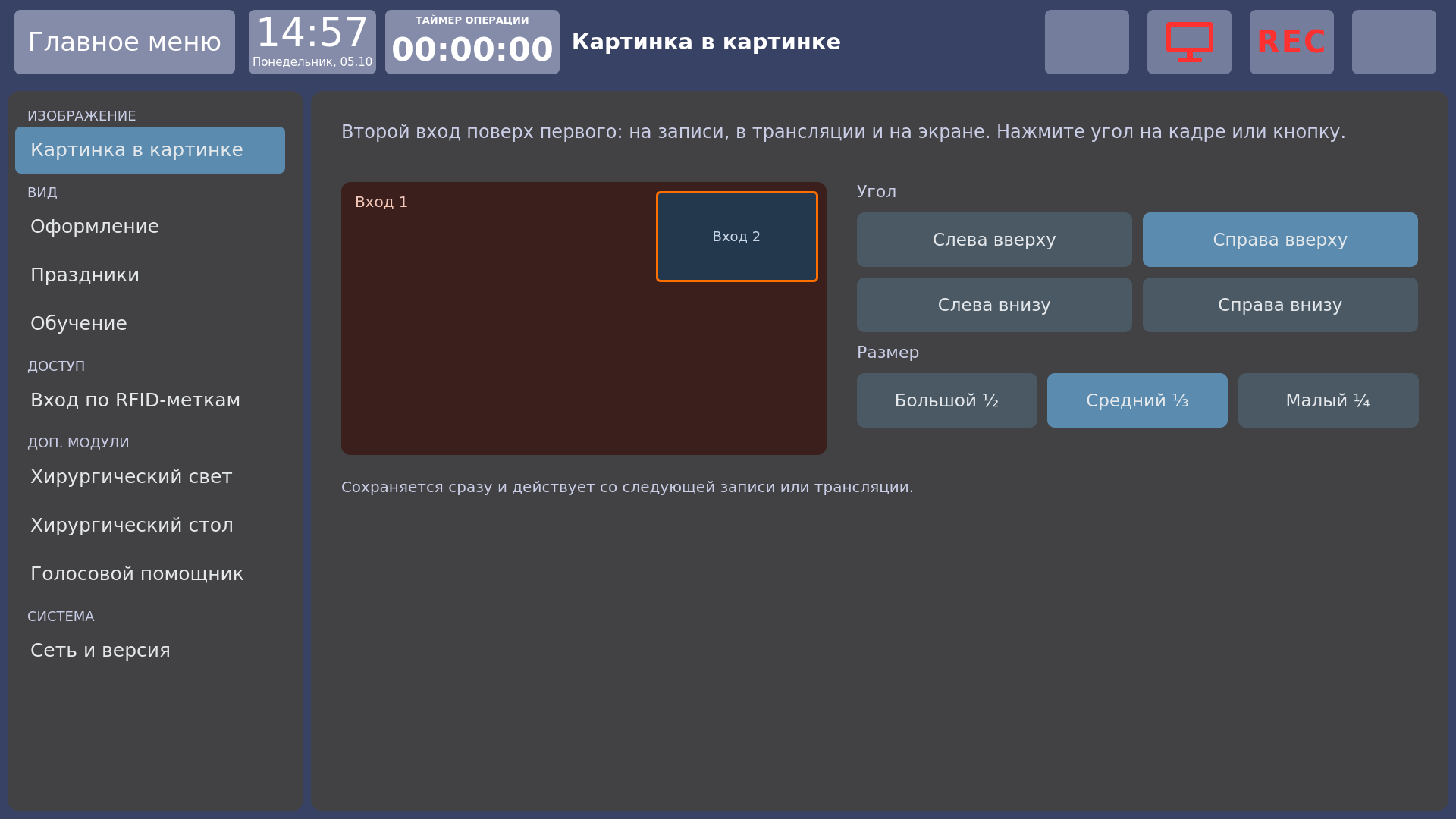Choose corner Слева внизу

[994, 305]
